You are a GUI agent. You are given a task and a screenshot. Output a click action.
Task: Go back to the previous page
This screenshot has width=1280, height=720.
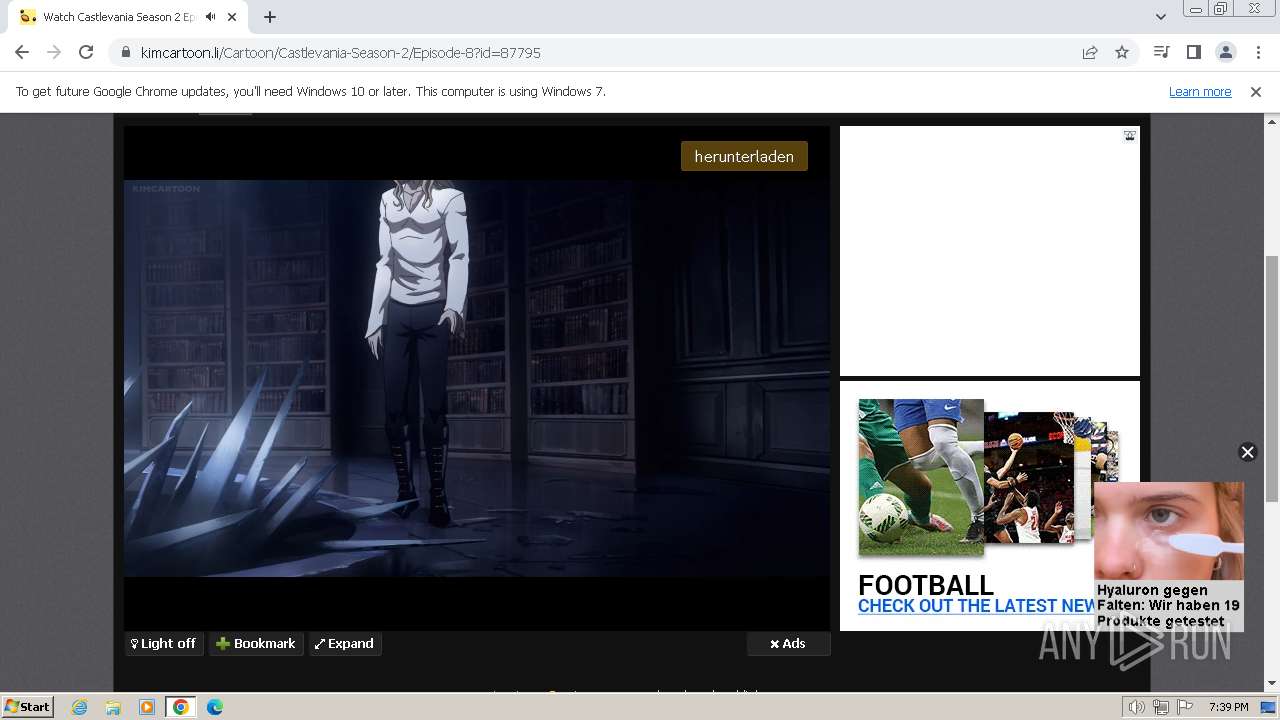click(x=22, y=52)
